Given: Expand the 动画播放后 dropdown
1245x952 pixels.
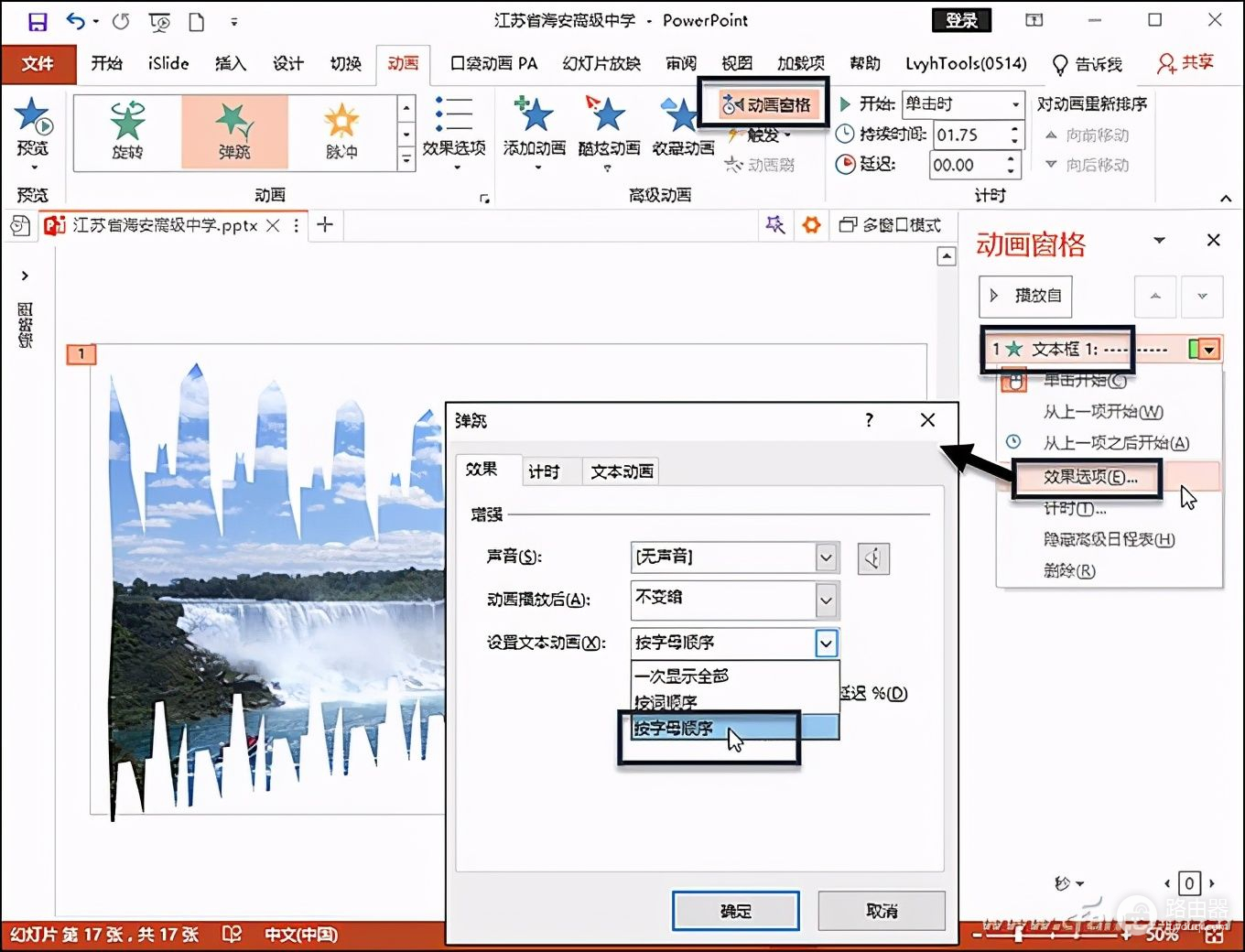Looking at the screenshot, I should tap(826, 600).
